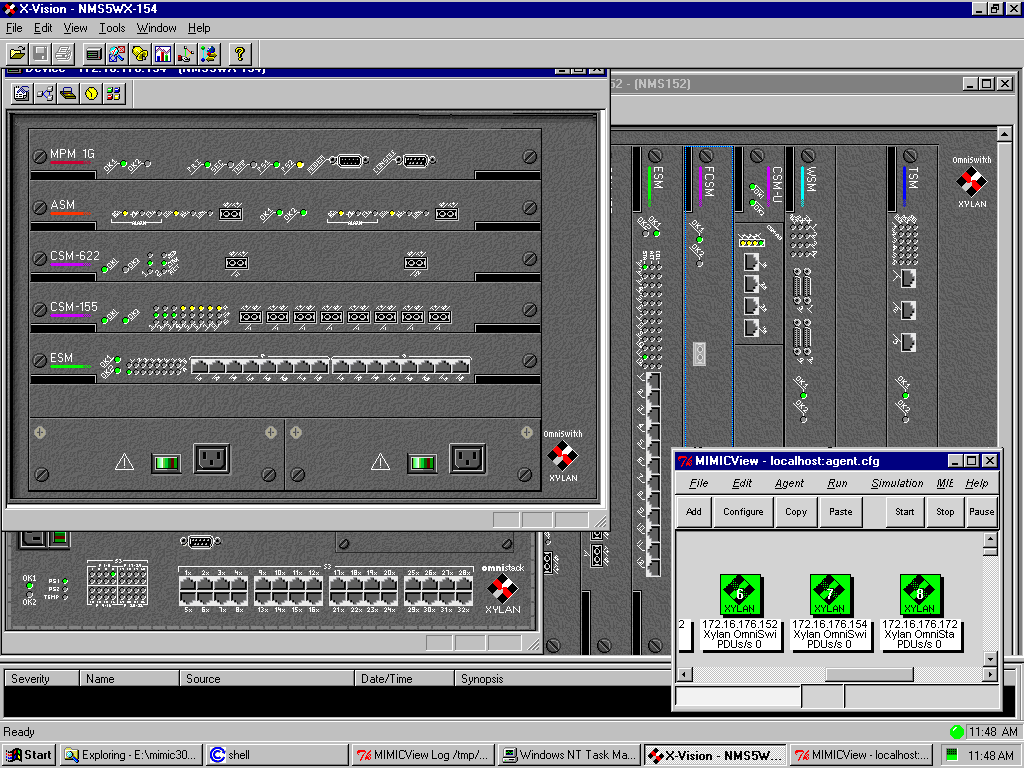1024x768 pixels.
Task: Click the right power supply outlet socket
Action: 468,459
